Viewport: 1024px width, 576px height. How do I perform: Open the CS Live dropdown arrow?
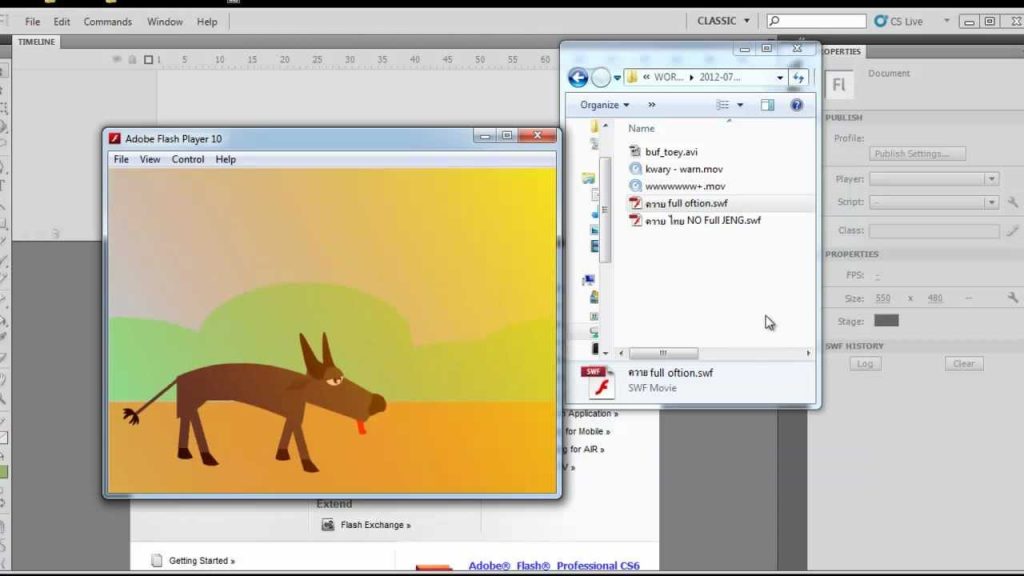coord(946,21)
